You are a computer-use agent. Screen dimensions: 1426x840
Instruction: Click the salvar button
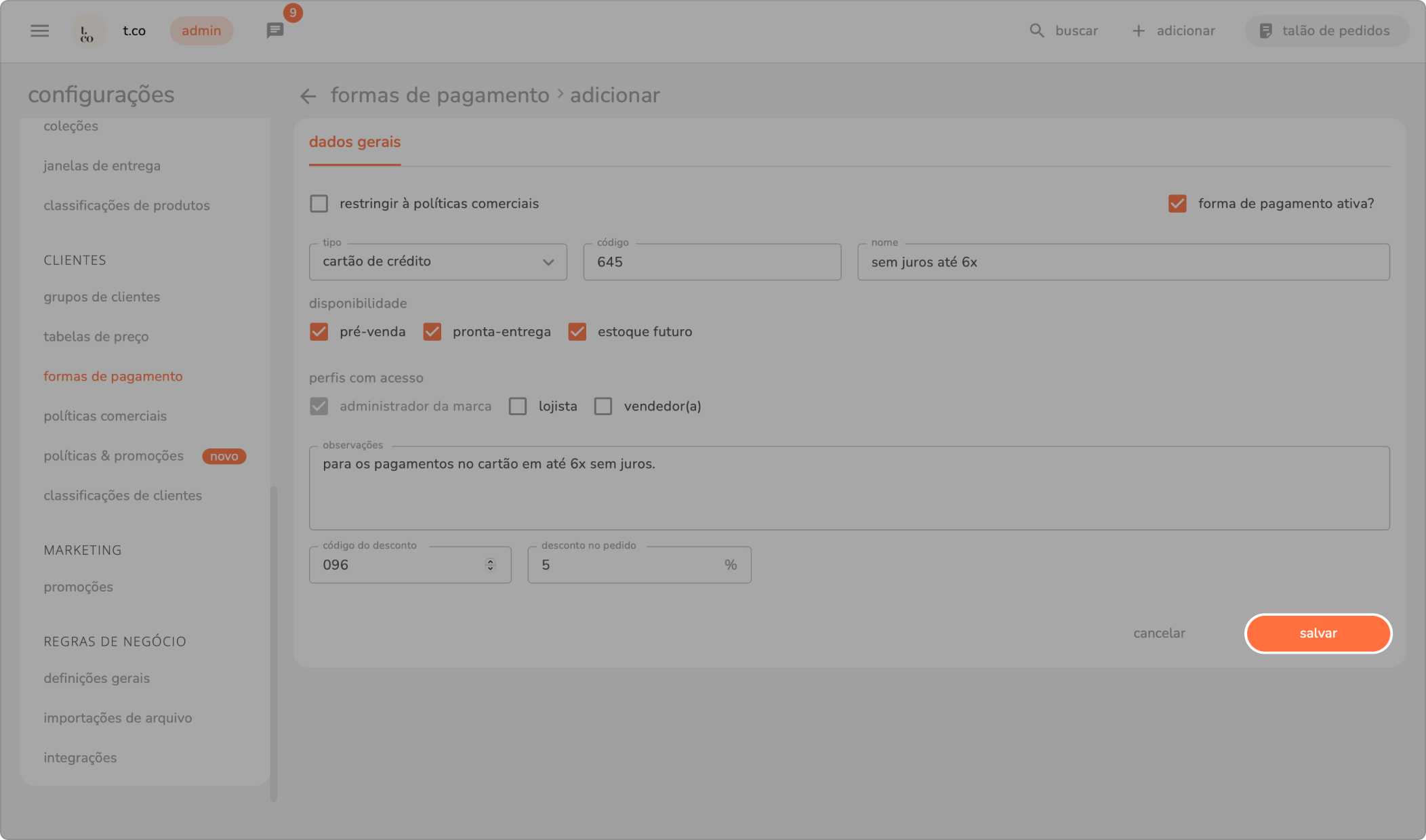[1318, 633]
